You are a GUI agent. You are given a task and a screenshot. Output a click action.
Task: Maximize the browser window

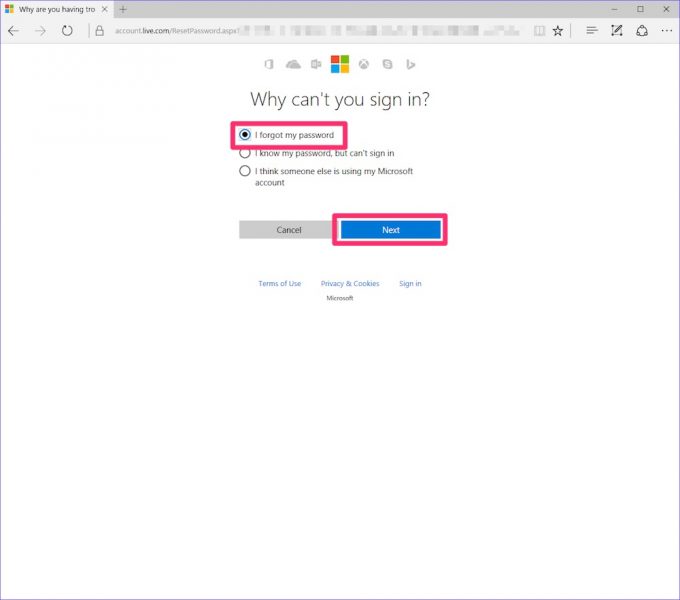click(x=641, y=9)
